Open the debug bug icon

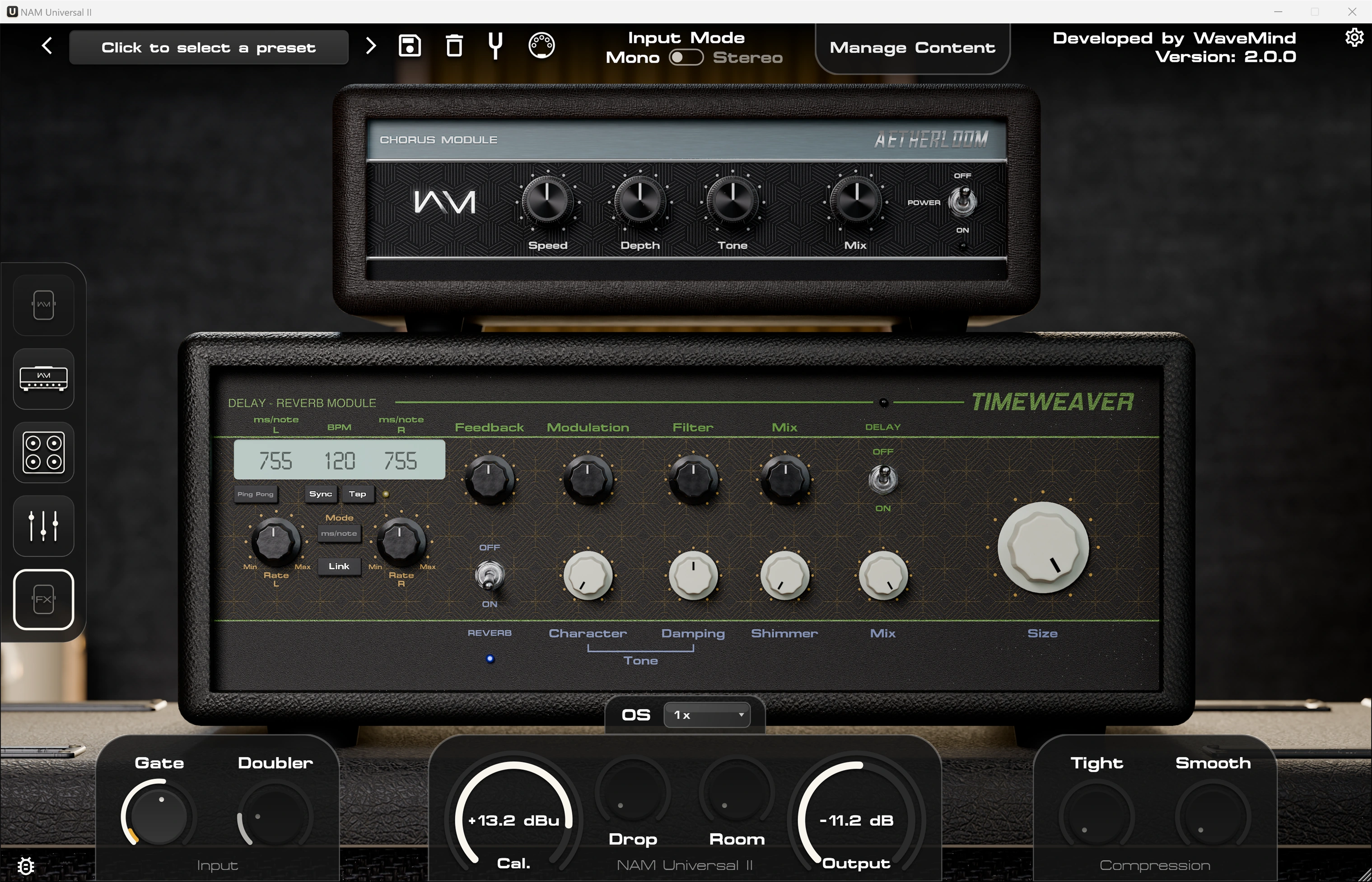26,865
